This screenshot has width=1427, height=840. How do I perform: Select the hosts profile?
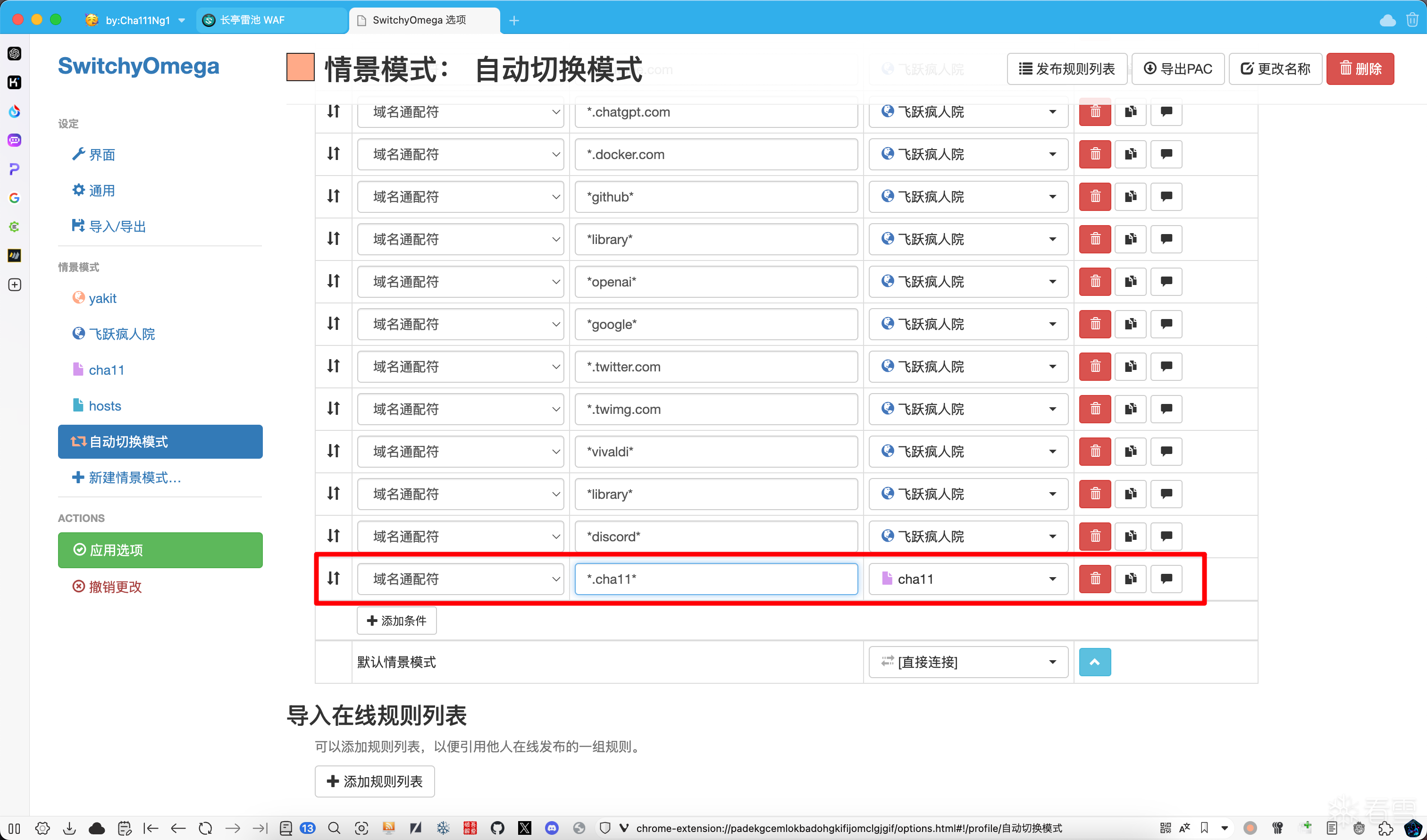[97, 405]
